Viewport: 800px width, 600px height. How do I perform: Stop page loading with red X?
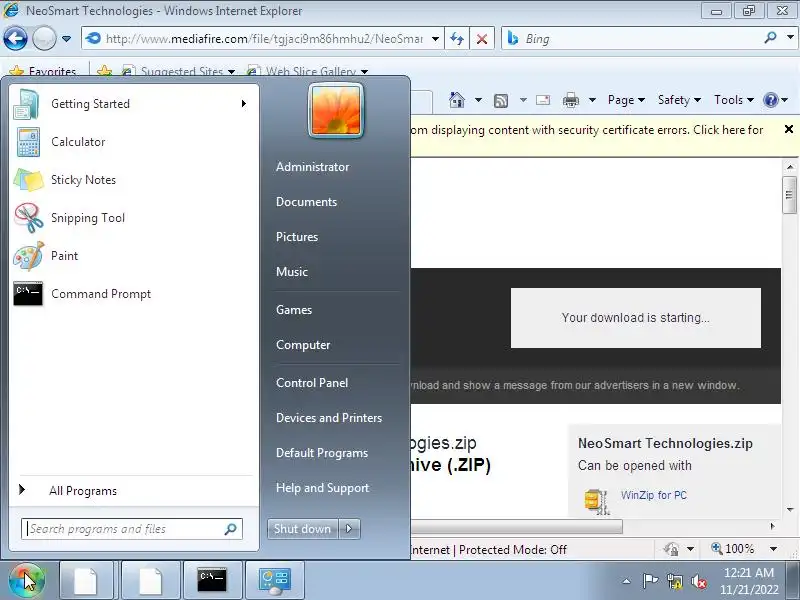[x=482, y=39]
